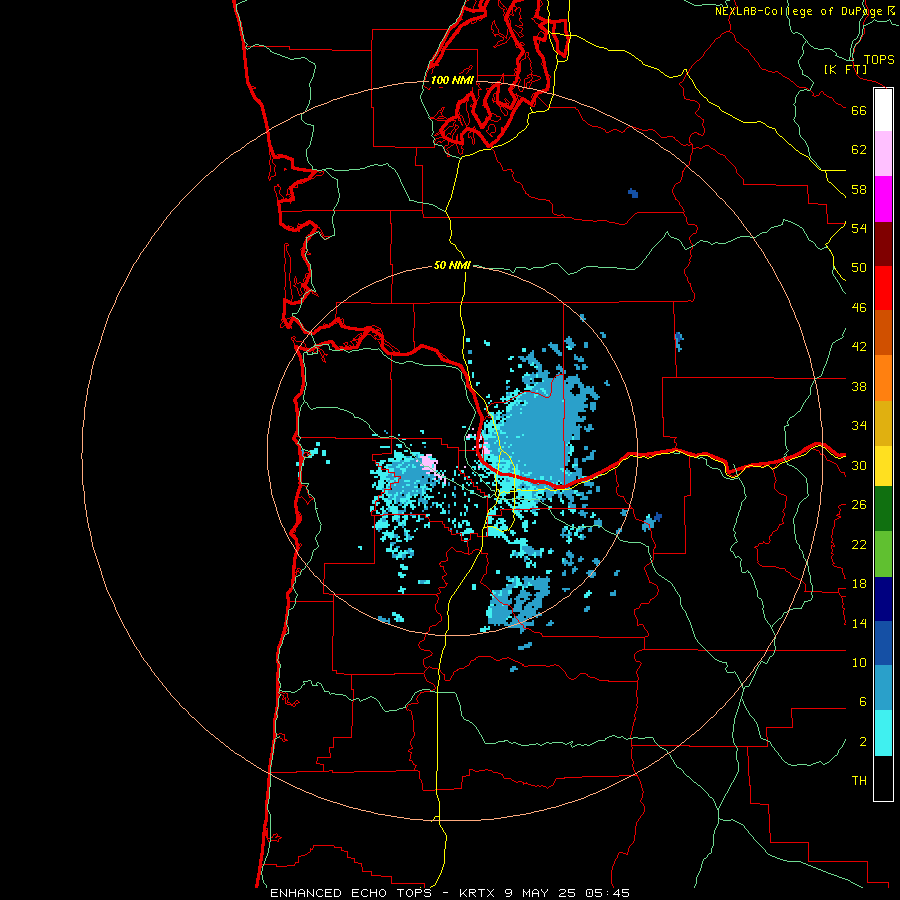900x900 pixels.
Task: Click the black TH threshold swatch
Action: click(x=883, y=778)
